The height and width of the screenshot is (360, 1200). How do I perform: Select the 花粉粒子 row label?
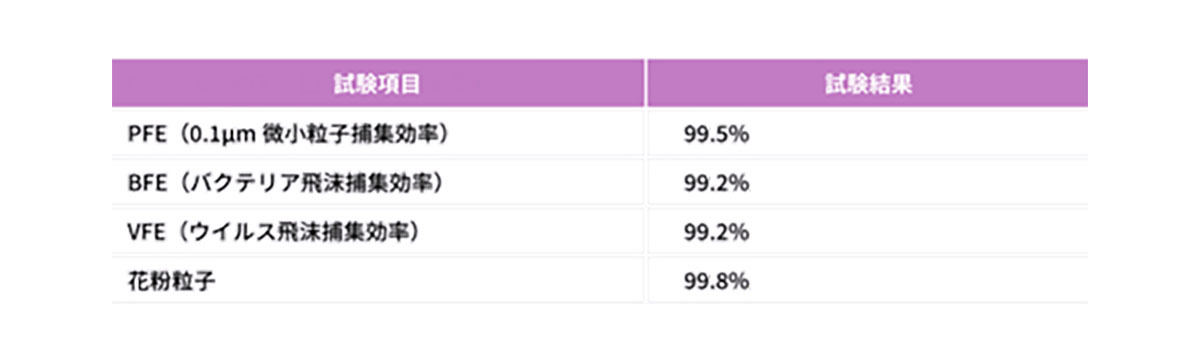tap(172, 281)
